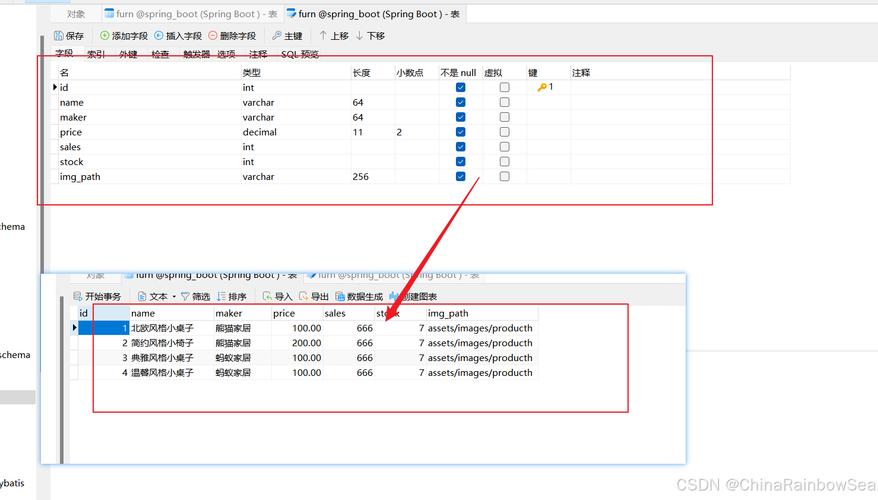The height and width of the screenshot is (500, 878).
Task: Move the field up with 上移
Action: point(334,36)
